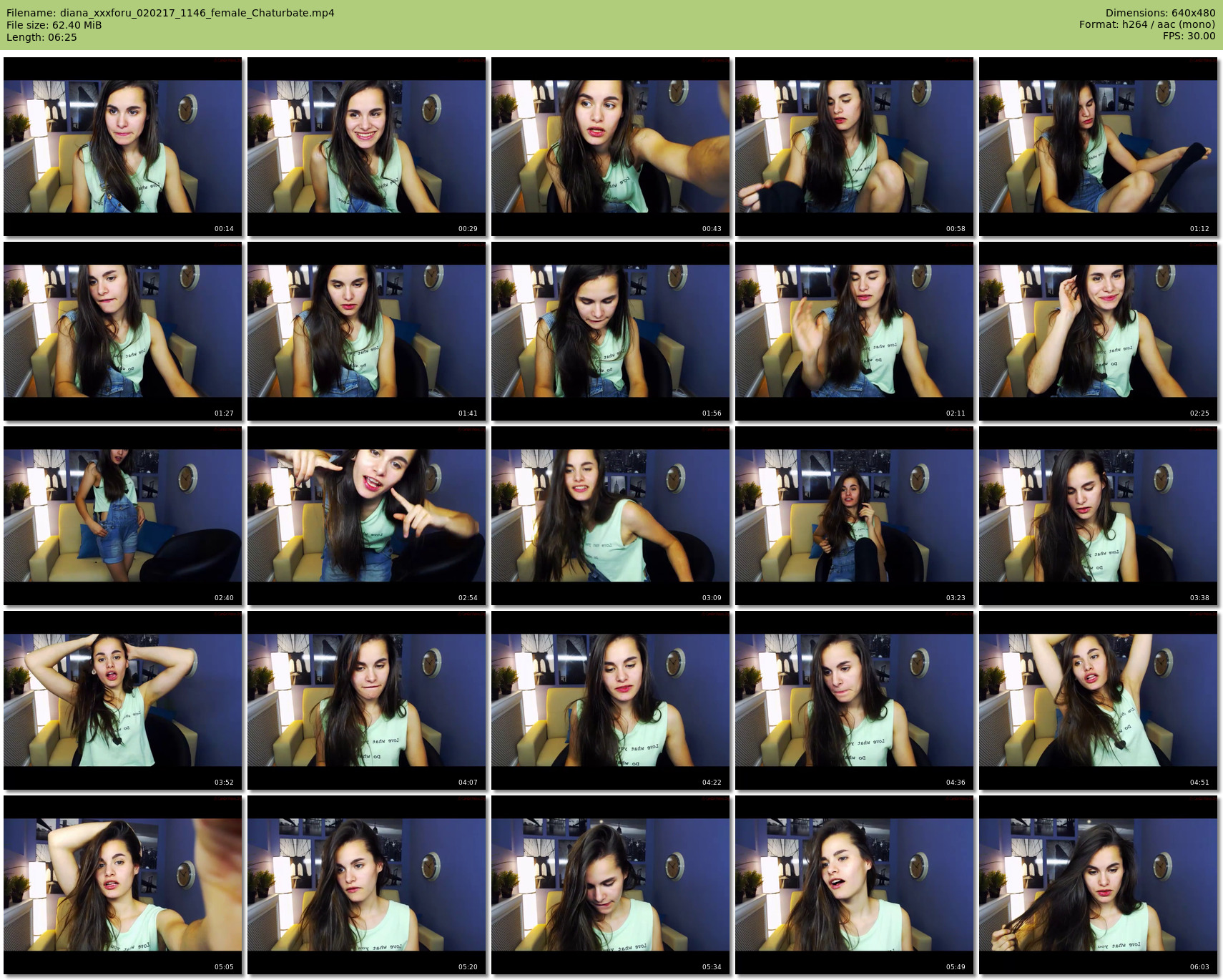The image size is (1223, 980).
Task: Click the frame labeled 01:12
Action: pyautogui.click(x=1098, y=147)
